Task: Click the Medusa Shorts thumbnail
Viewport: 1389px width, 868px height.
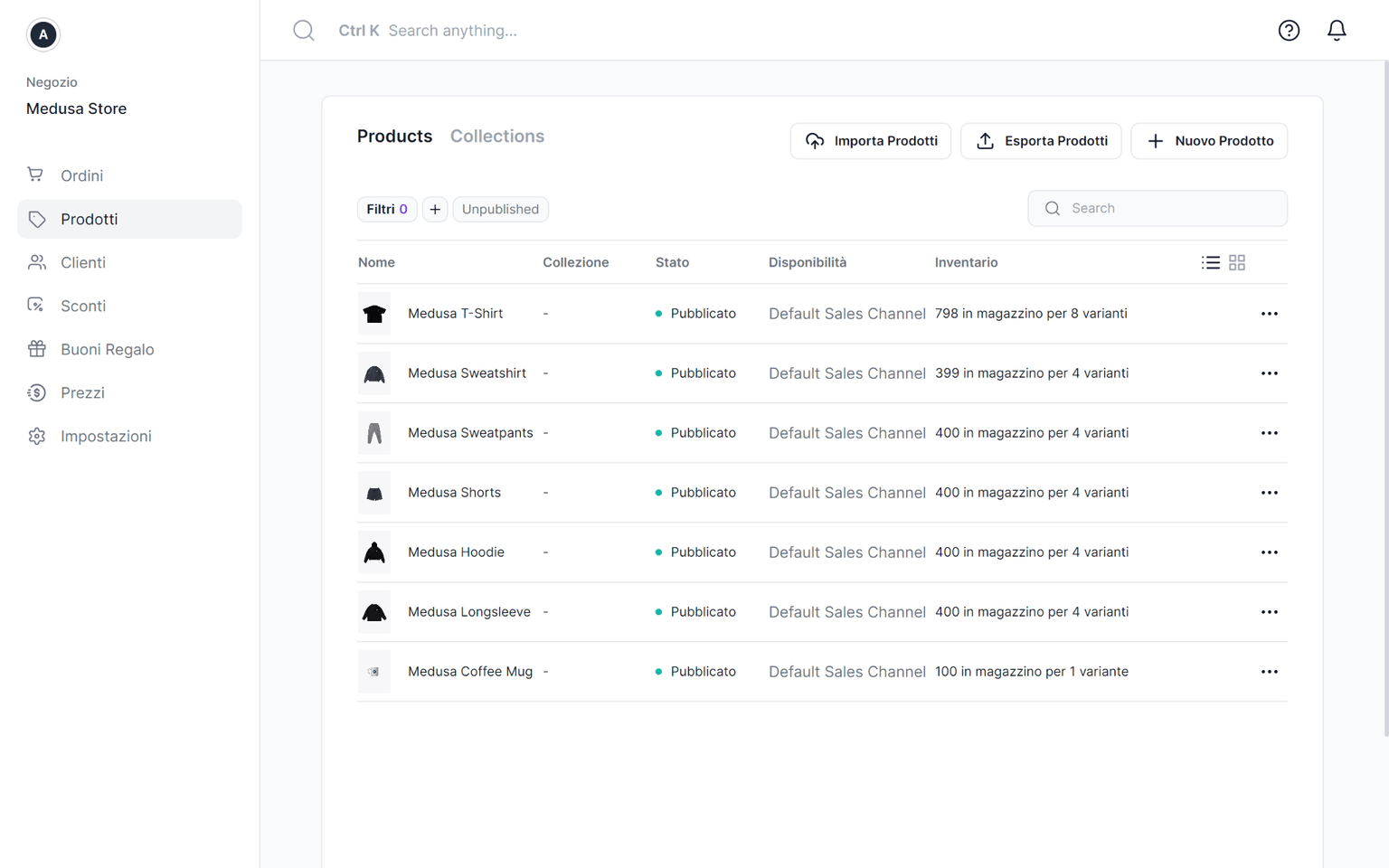Action: click(374, 493)
